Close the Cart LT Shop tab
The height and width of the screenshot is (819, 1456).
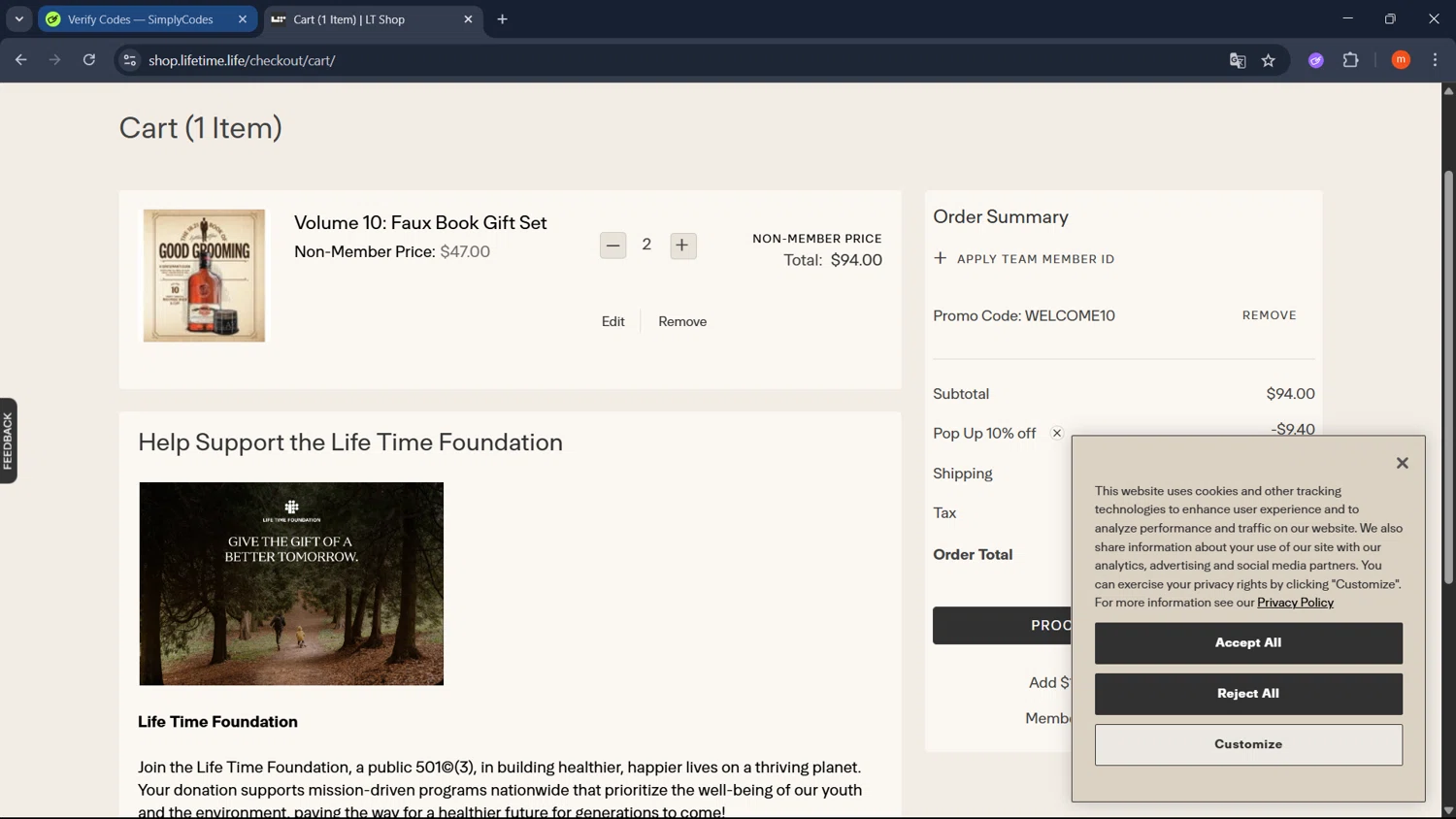click(468, 19)
